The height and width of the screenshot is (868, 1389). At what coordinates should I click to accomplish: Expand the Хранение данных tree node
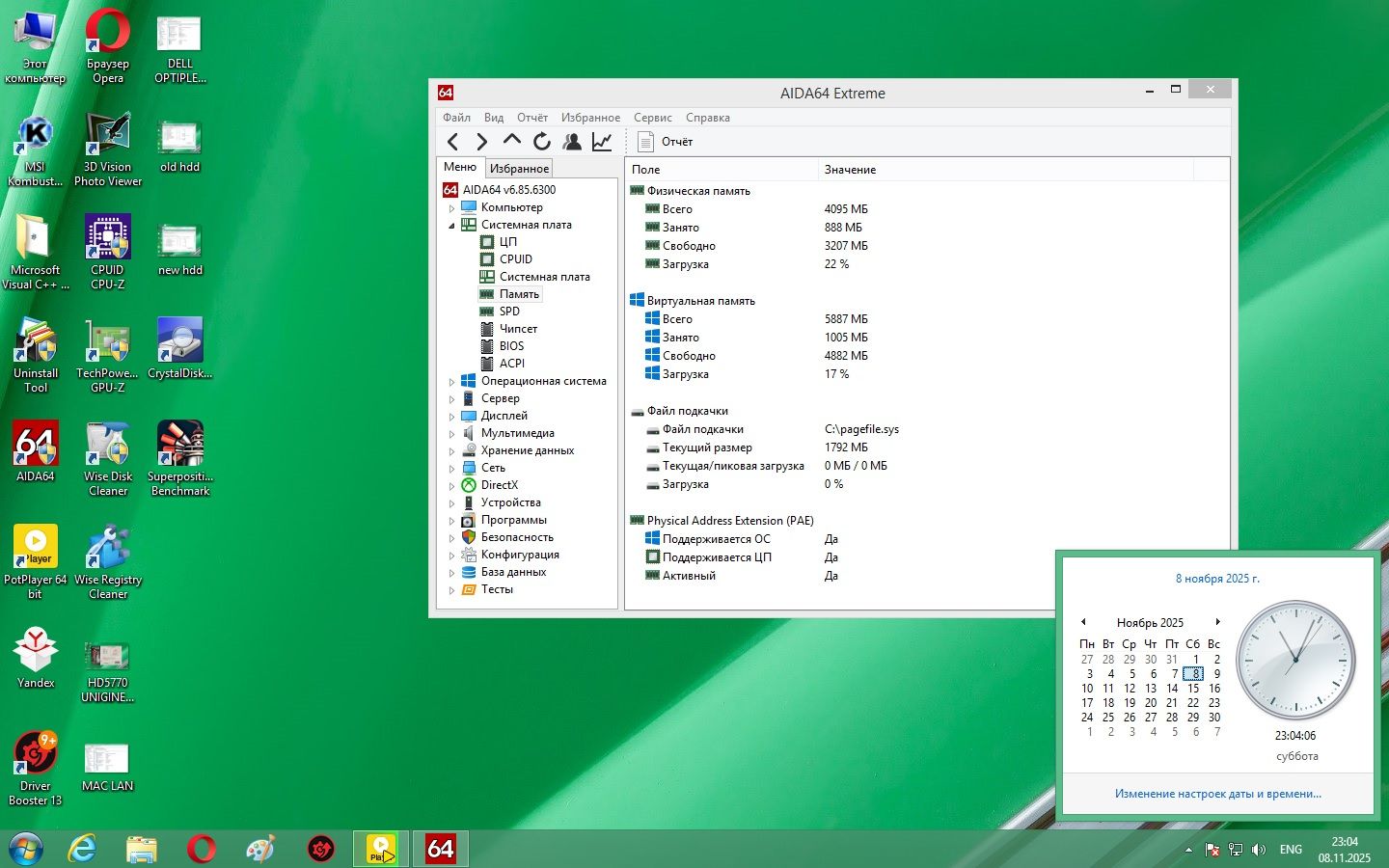point(451,450)
